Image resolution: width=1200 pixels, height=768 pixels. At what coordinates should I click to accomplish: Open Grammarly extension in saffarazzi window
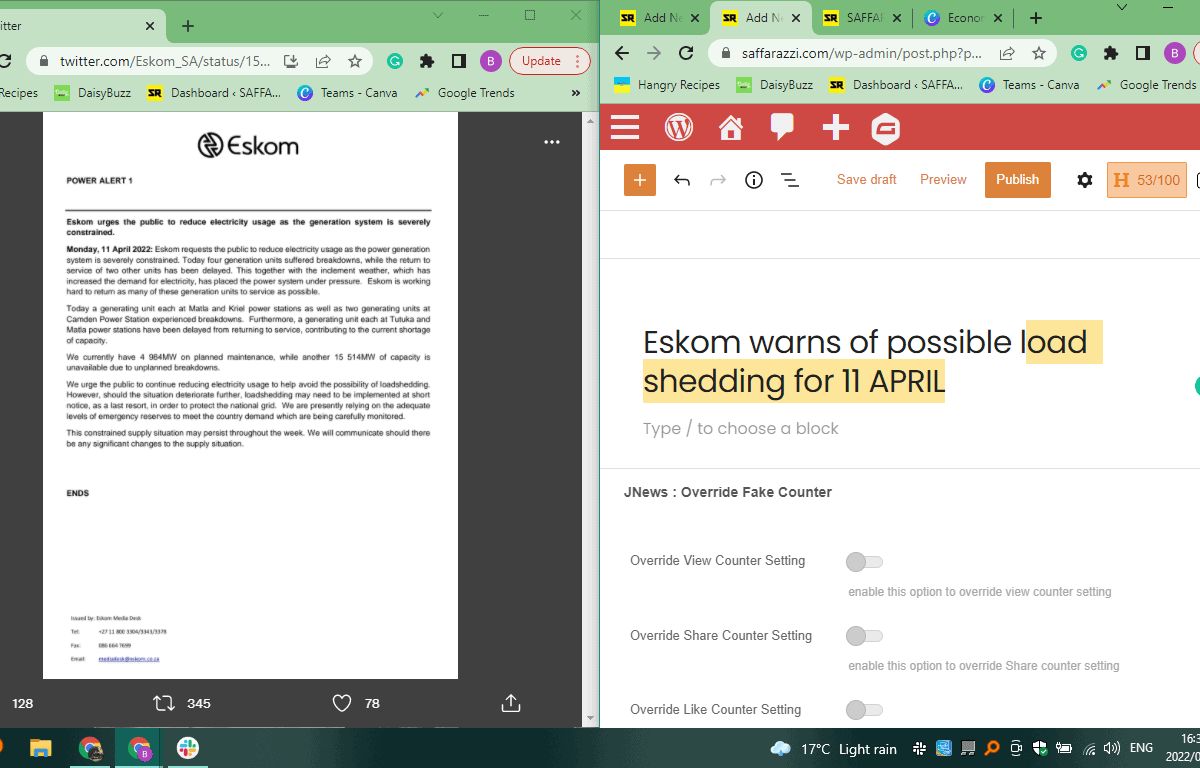click(1079, 53)
